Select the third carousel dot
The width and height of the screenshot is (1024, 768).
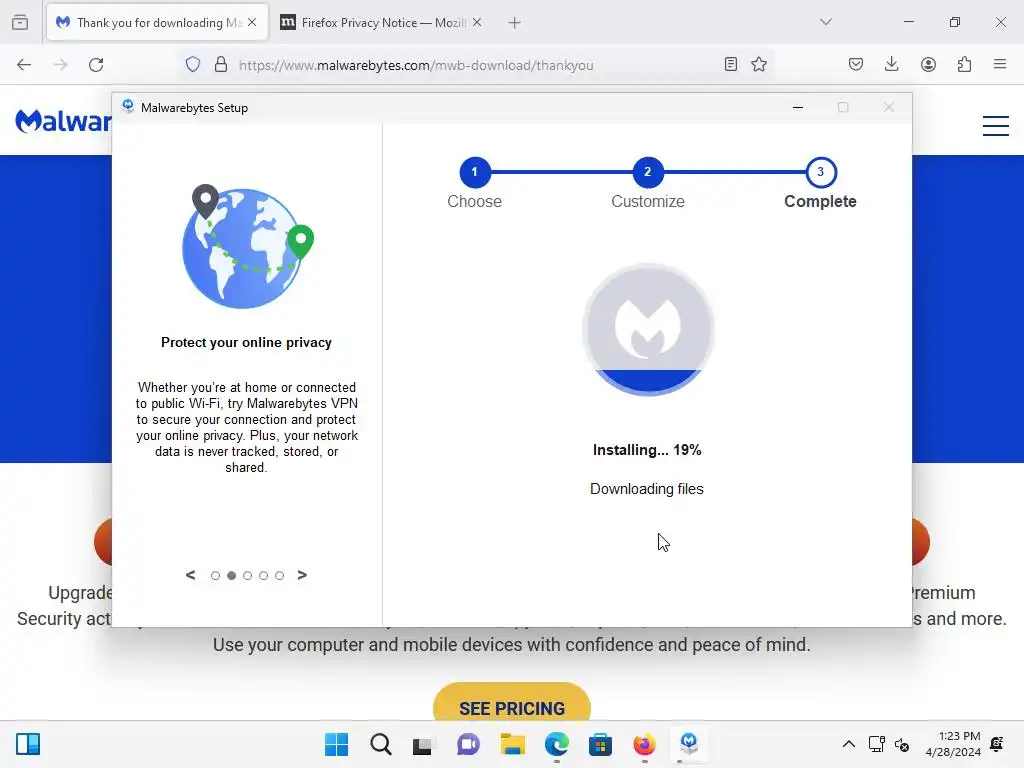coord(248,575)
